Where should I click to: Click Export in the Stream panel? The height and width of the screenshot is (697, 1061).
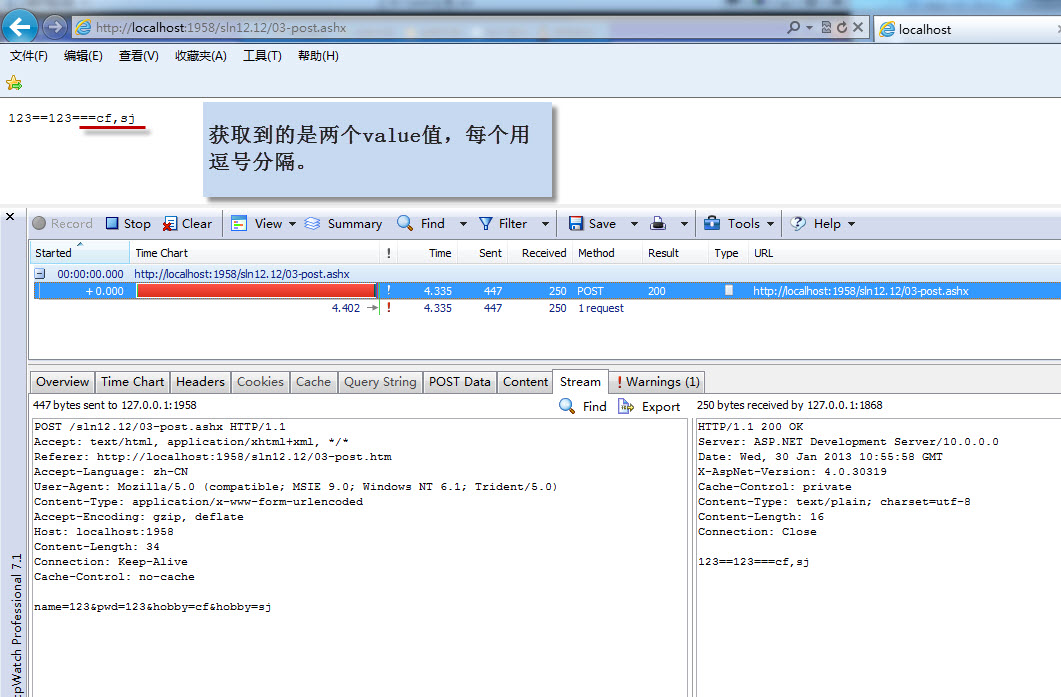[649, 406]
